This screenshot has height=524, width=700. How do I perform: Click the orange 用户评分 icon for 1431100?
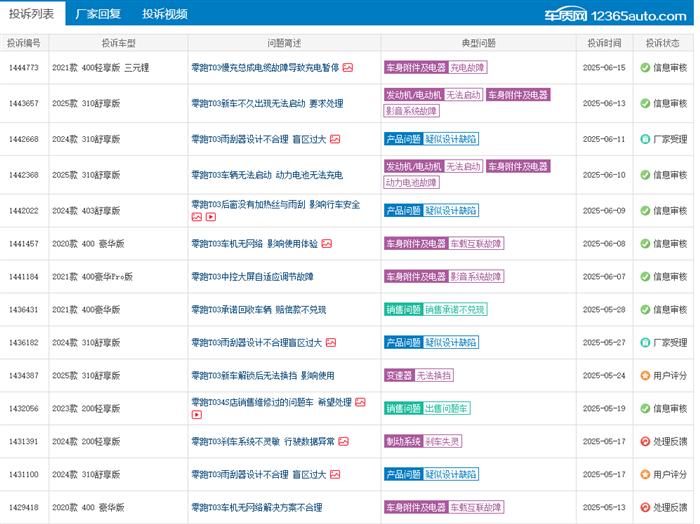pyautogui.click(x=645, y=474)
